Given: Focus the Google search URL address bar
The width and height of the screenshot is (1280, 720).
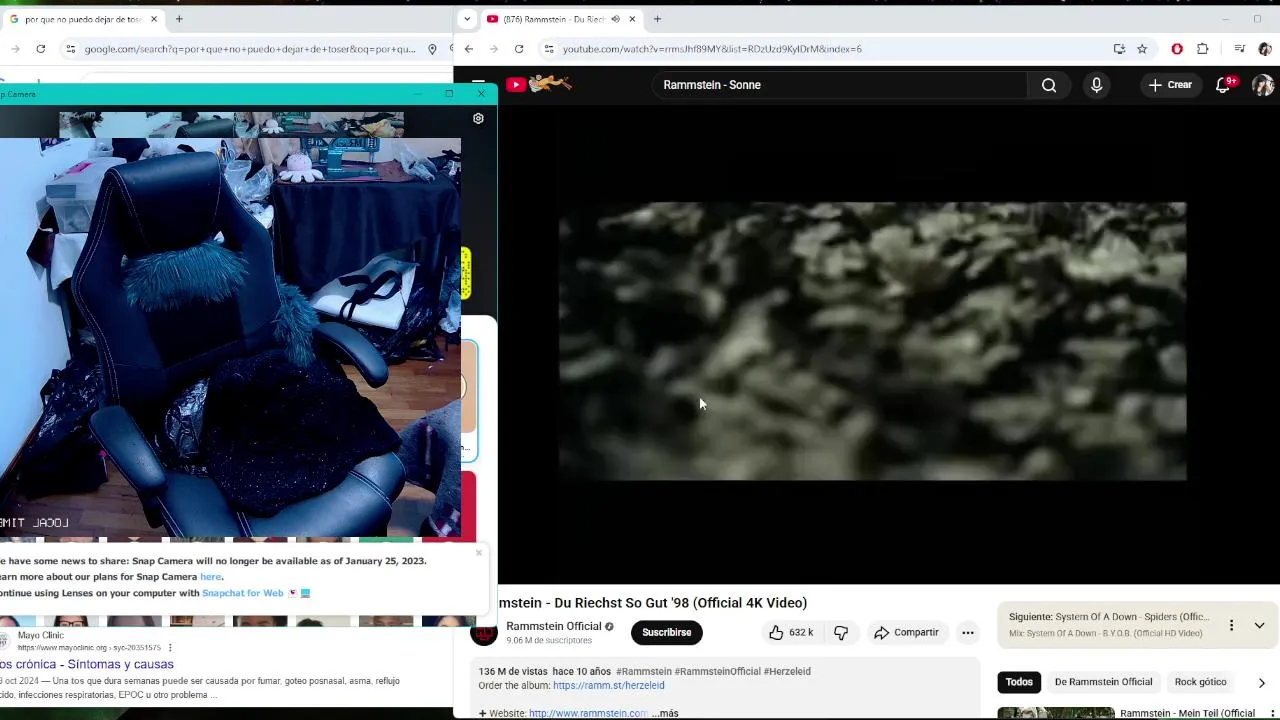Looking at the screenshot, I should coord(250,49).
